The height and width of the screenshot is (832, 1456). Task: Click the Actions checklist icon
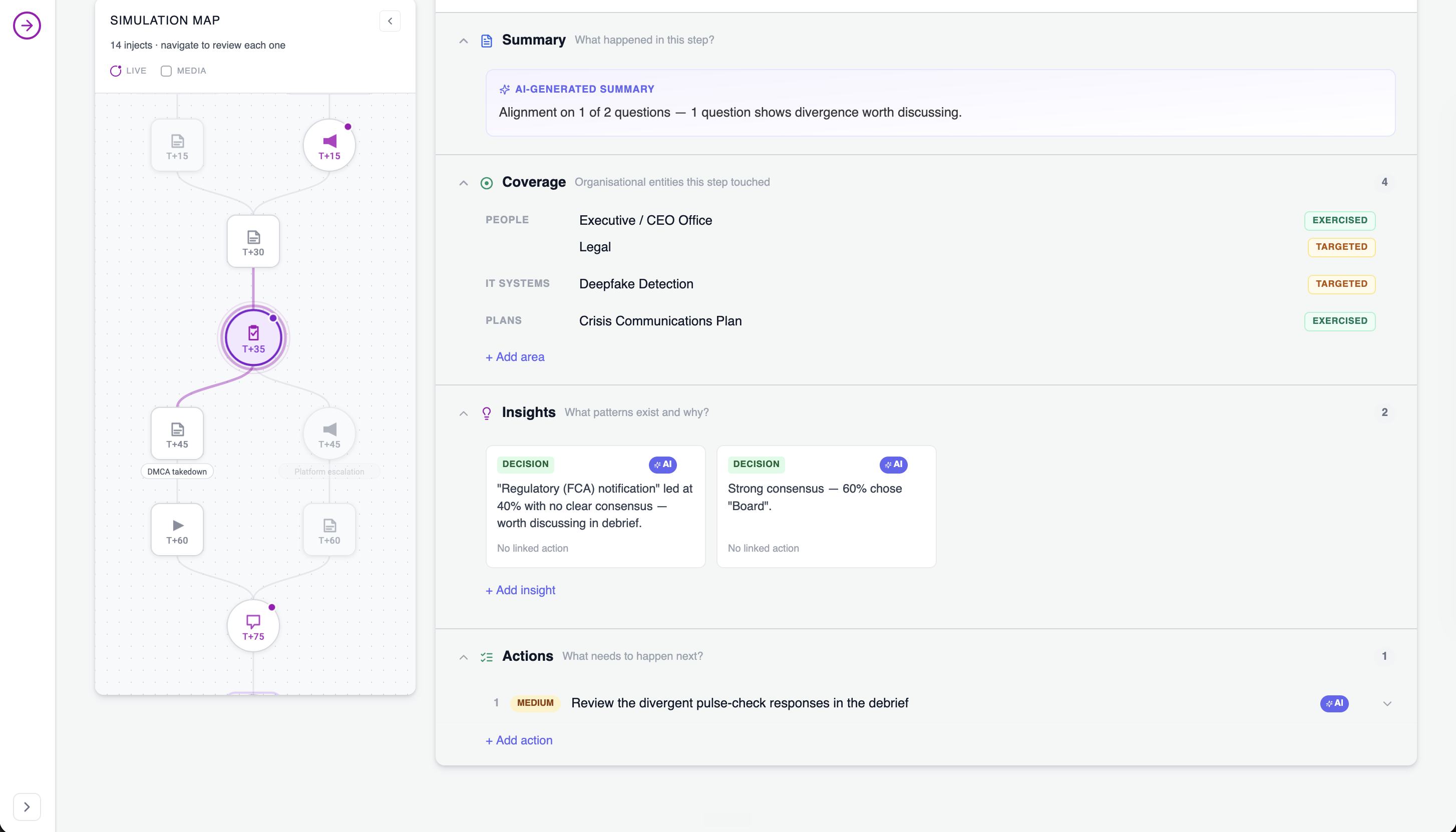(487, 657)
